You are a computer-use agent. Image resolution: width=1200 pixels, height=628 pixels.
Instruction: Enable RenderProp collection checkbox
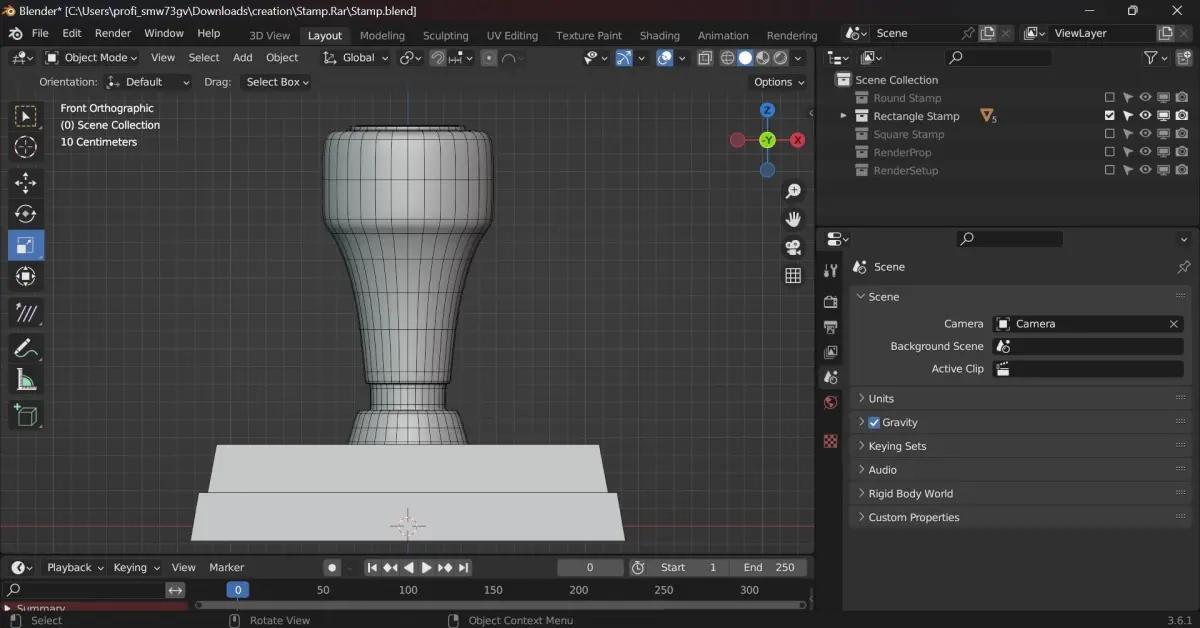point(1109,152)
